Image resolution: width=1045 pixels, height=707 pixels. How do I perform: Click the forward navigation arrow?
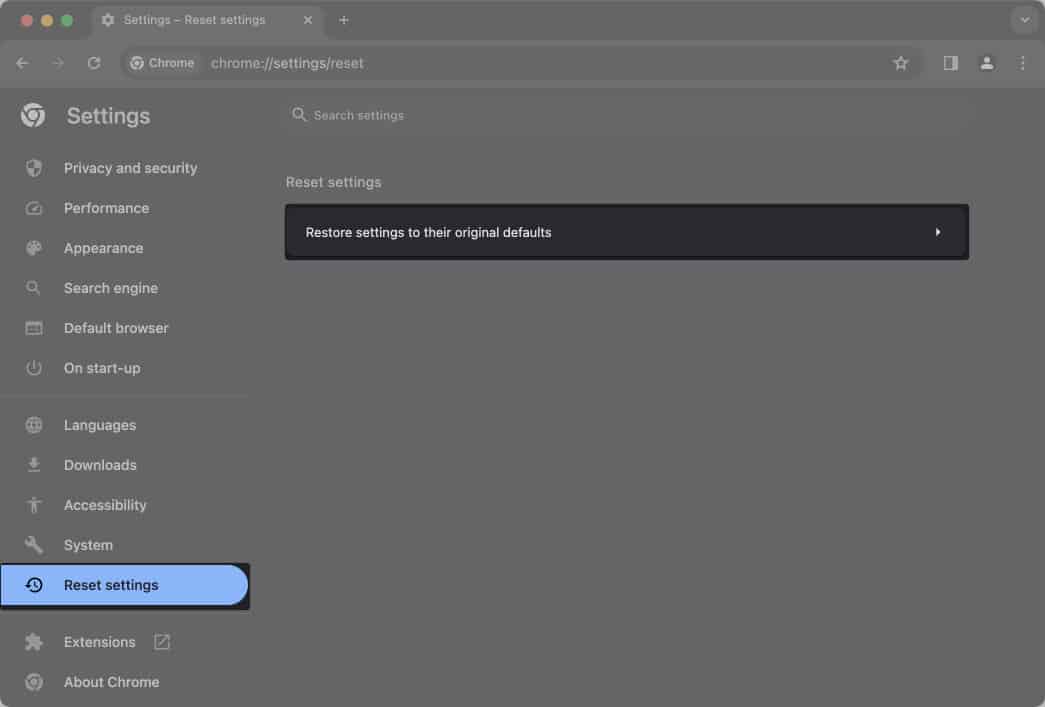pyautogui.click(x=58, y=63)
